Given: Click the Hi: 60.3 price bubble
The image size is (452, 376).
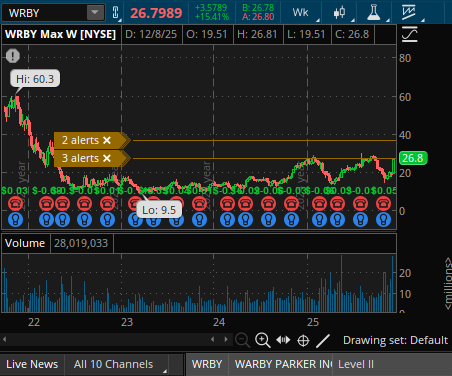Looking at the screenshot, I should point(35,79).
